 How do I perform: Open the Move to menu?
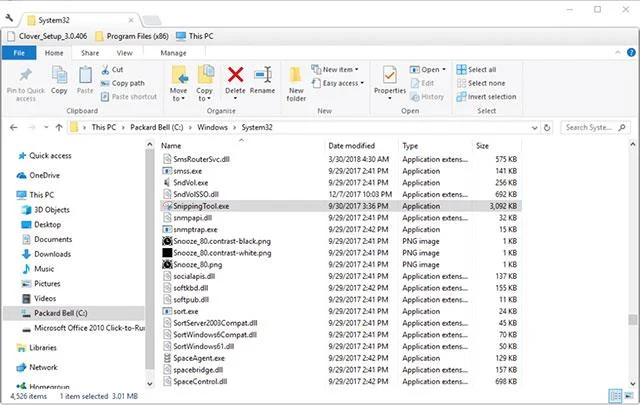click(x=179, y=83)
